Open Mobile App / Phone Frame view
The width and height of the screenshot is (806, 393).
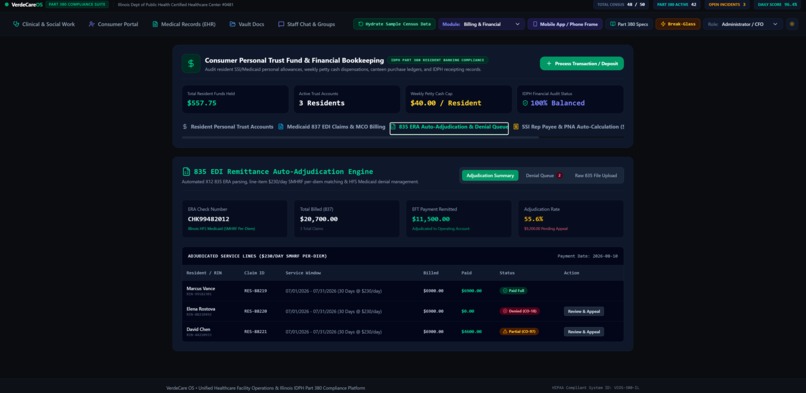[565, 24]
